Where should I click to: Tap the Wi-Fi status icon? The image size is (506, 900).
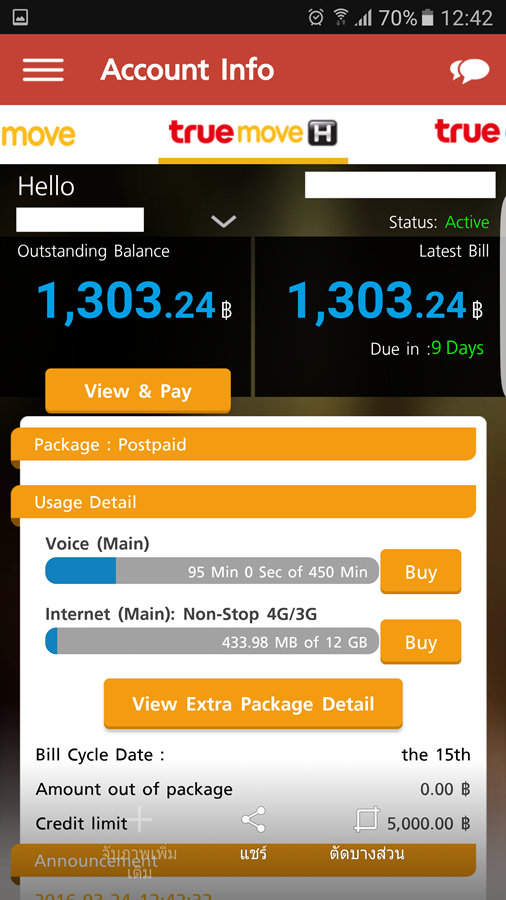(x=341, y=17)
